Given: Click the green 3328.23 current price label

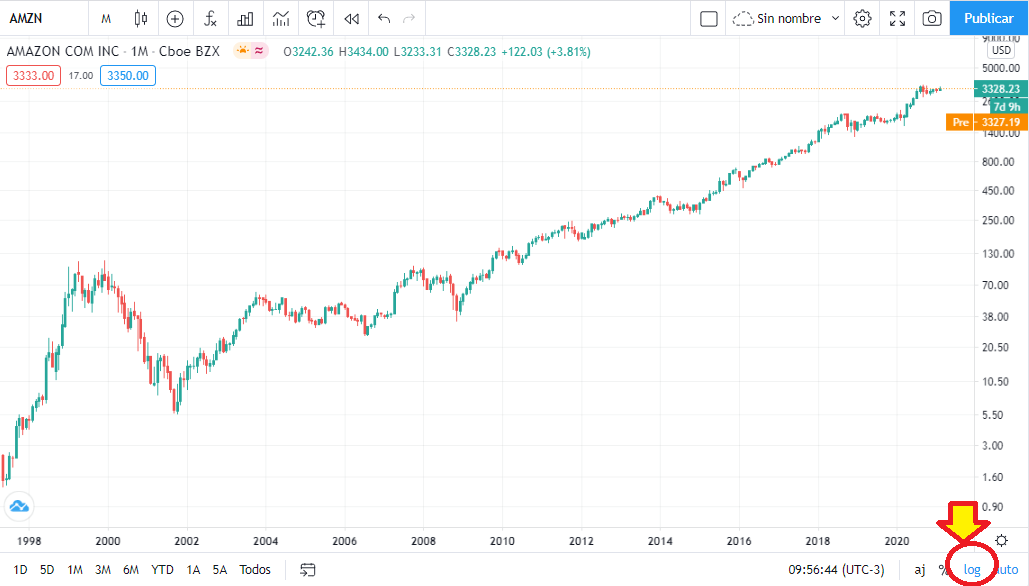Looking at the screenshot, I should coord(1001,89).
